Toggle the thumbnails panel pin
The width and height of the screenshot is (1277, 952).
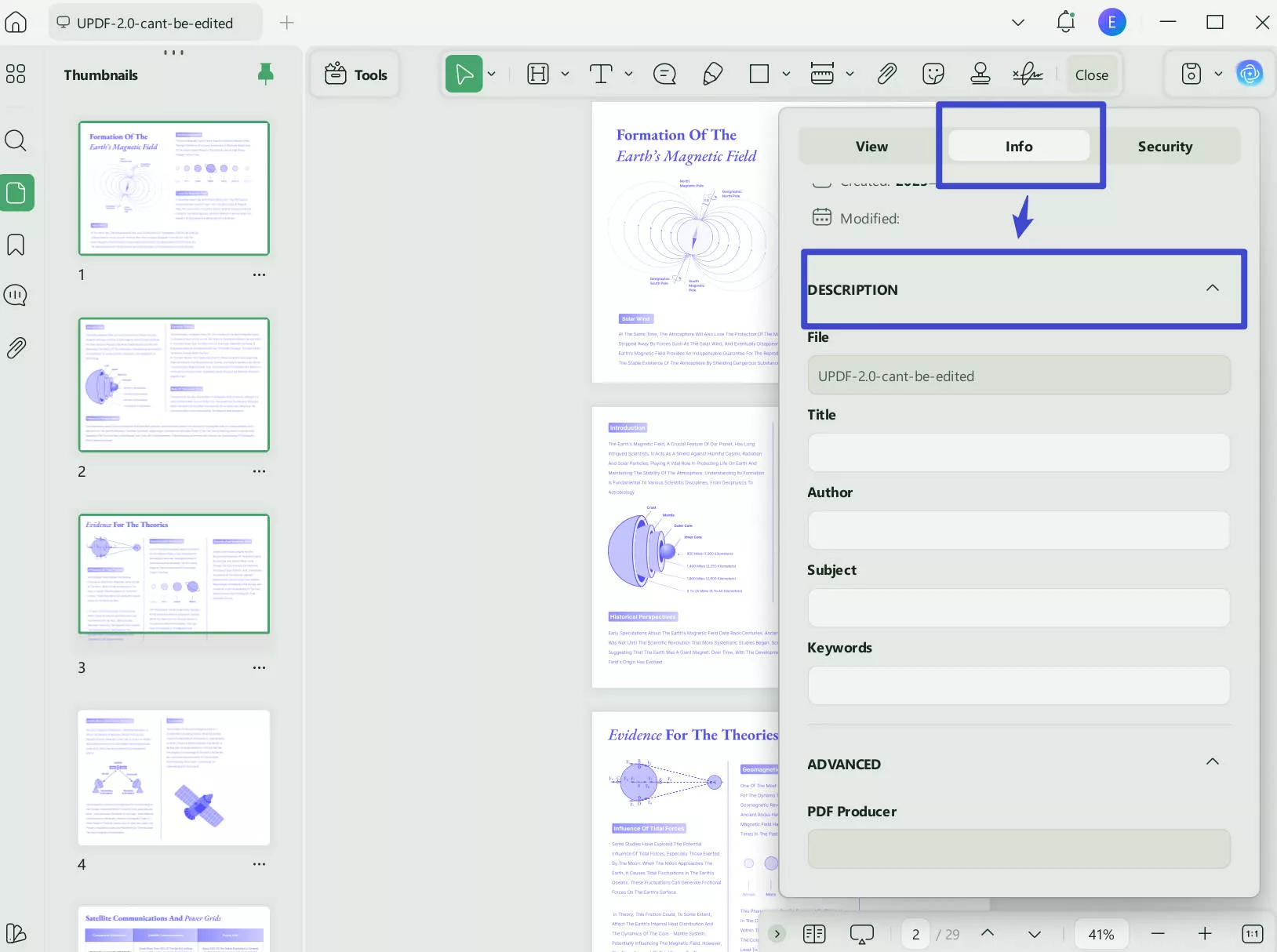(266, 74)
